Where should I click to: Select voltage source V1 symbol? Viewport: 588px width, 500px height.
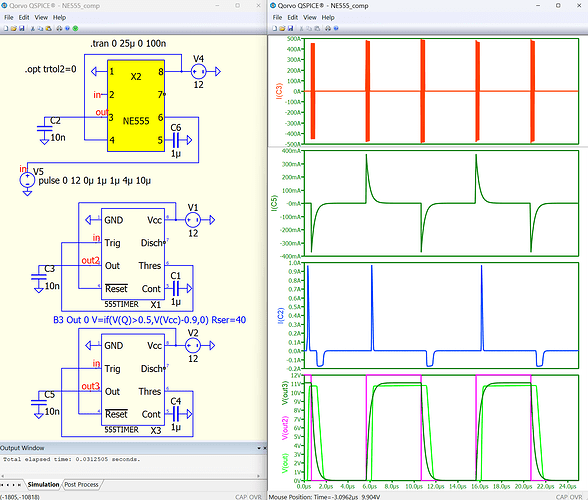click(x=193, y=220)
